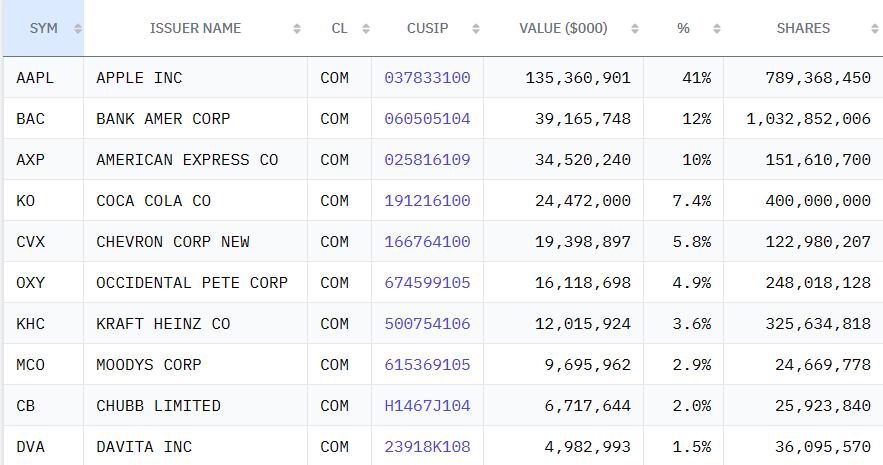
Task: Toggle sort arrows next to CL header
Action: tap(365, 29)
